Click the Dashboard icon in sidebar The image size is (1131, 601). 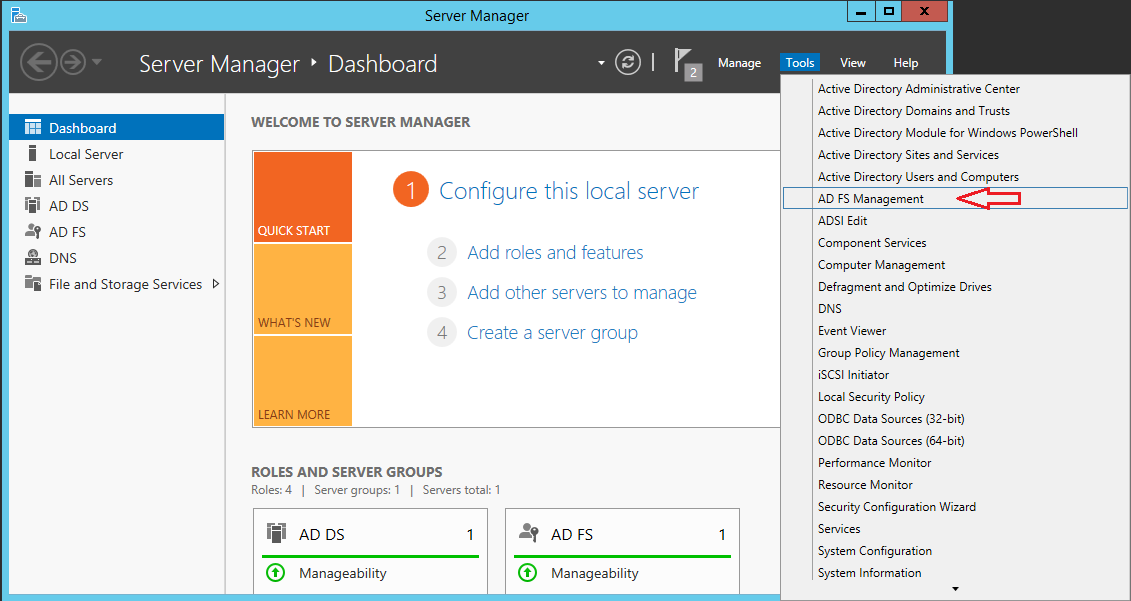coord(33,128)
